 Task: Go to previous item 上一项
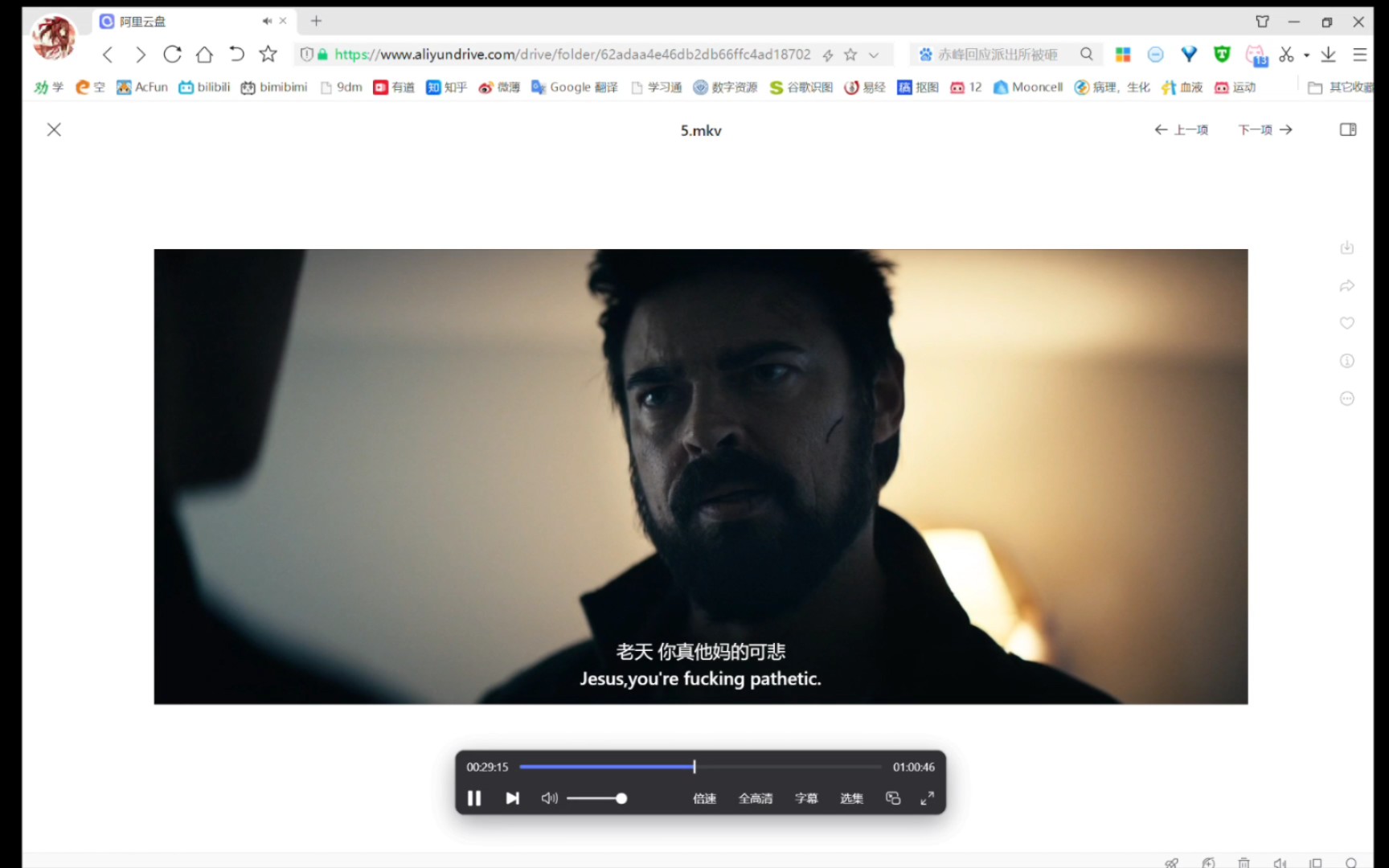pyautogui.click(x=1182, y=129)
